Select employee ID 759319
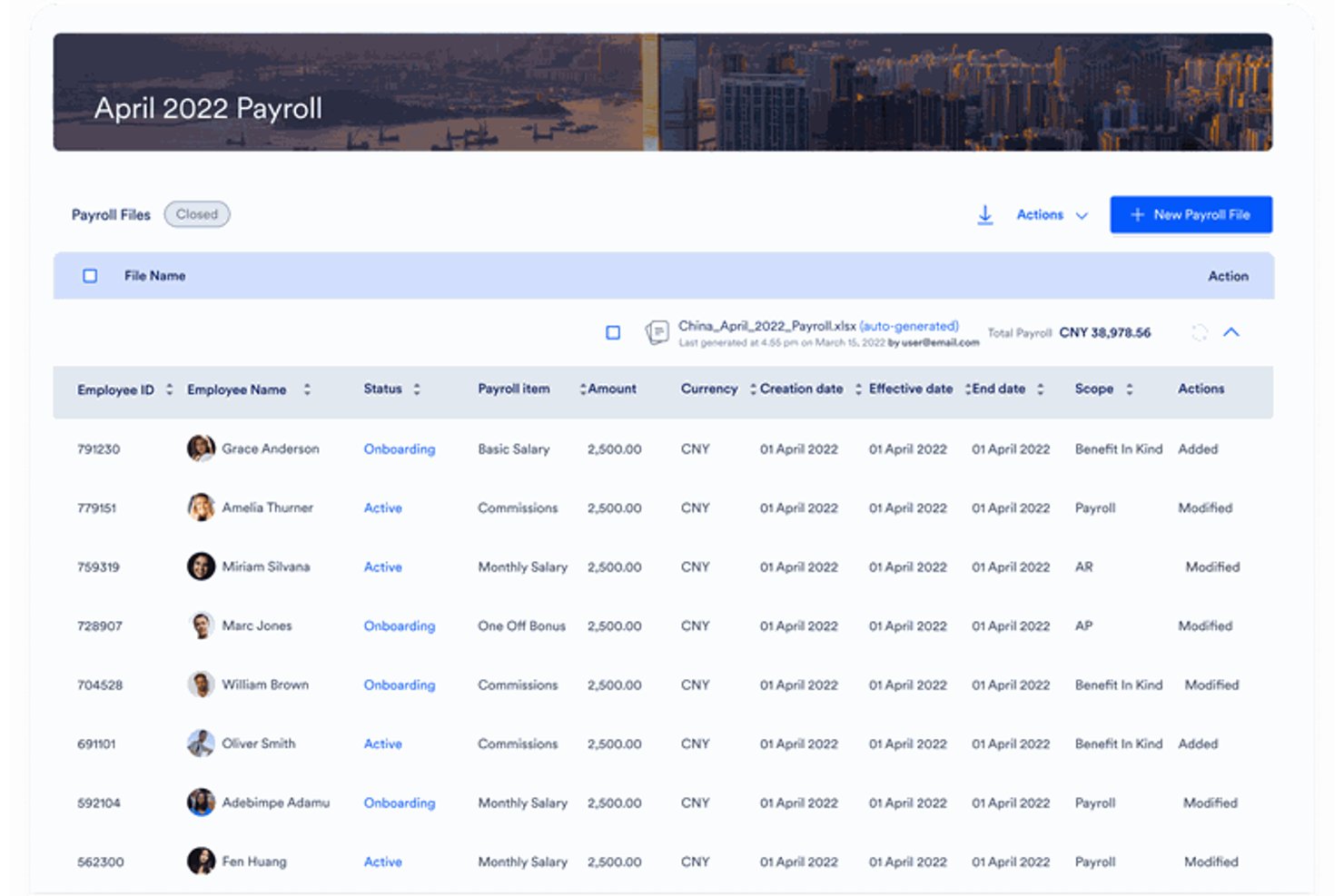 pos(99,567)
